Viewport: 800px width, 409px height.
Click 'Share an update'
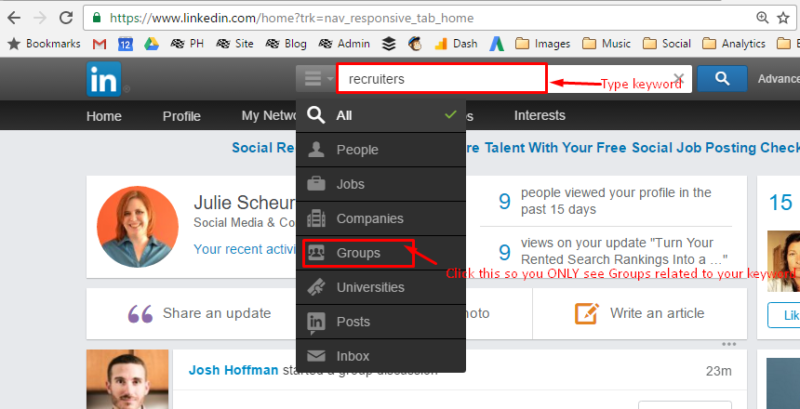coord(199,313)
